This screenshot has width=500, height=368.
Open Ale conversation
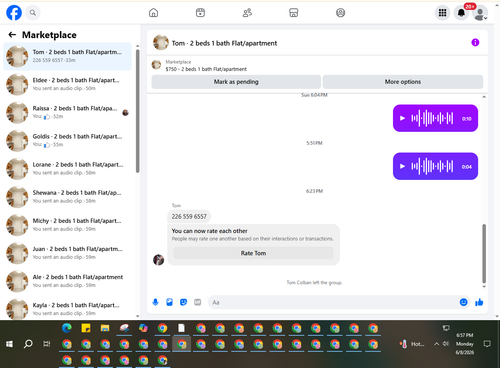67,281
